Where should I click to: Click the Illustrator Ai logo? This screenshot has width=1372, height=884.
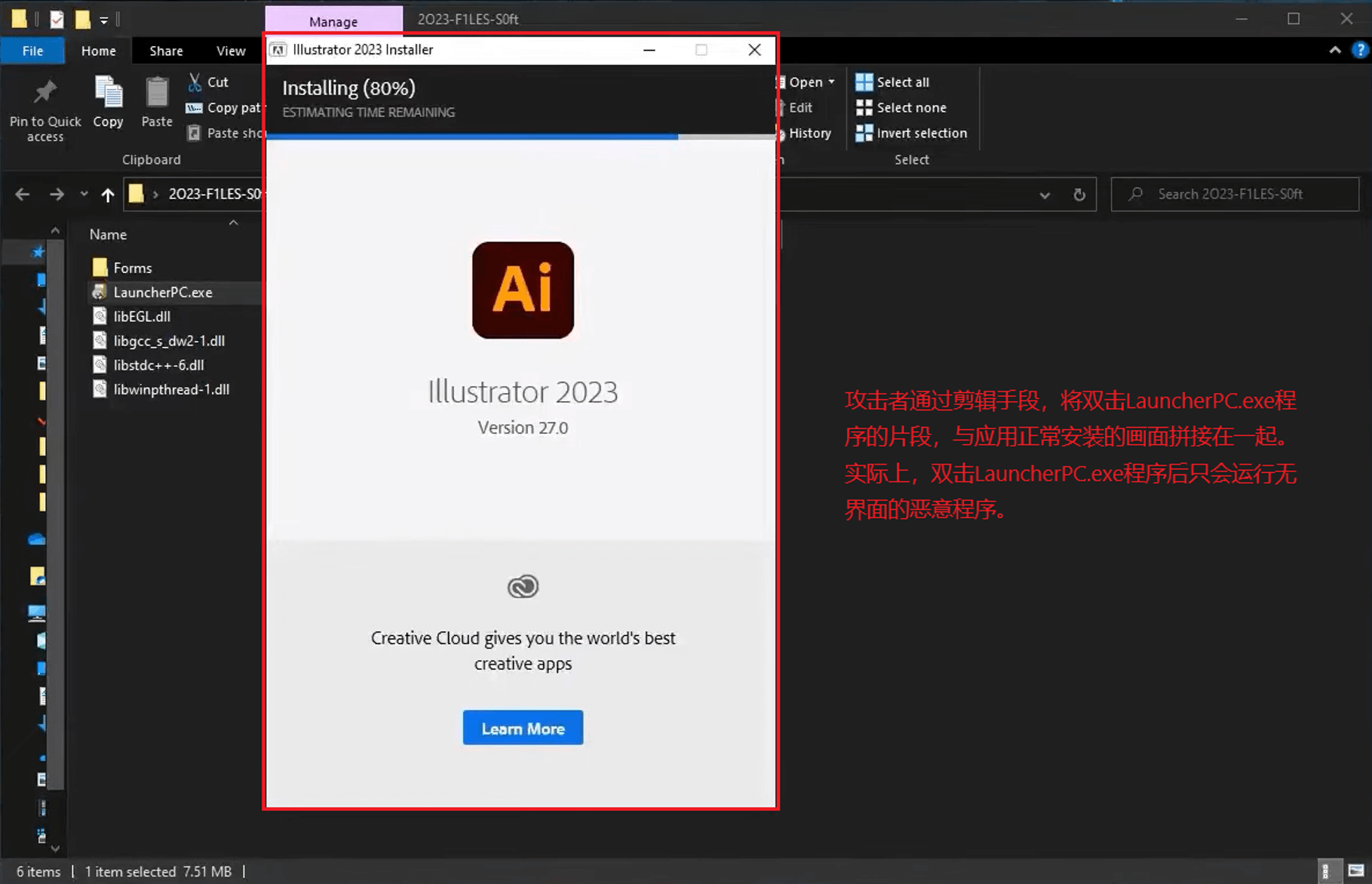[523, 290]
